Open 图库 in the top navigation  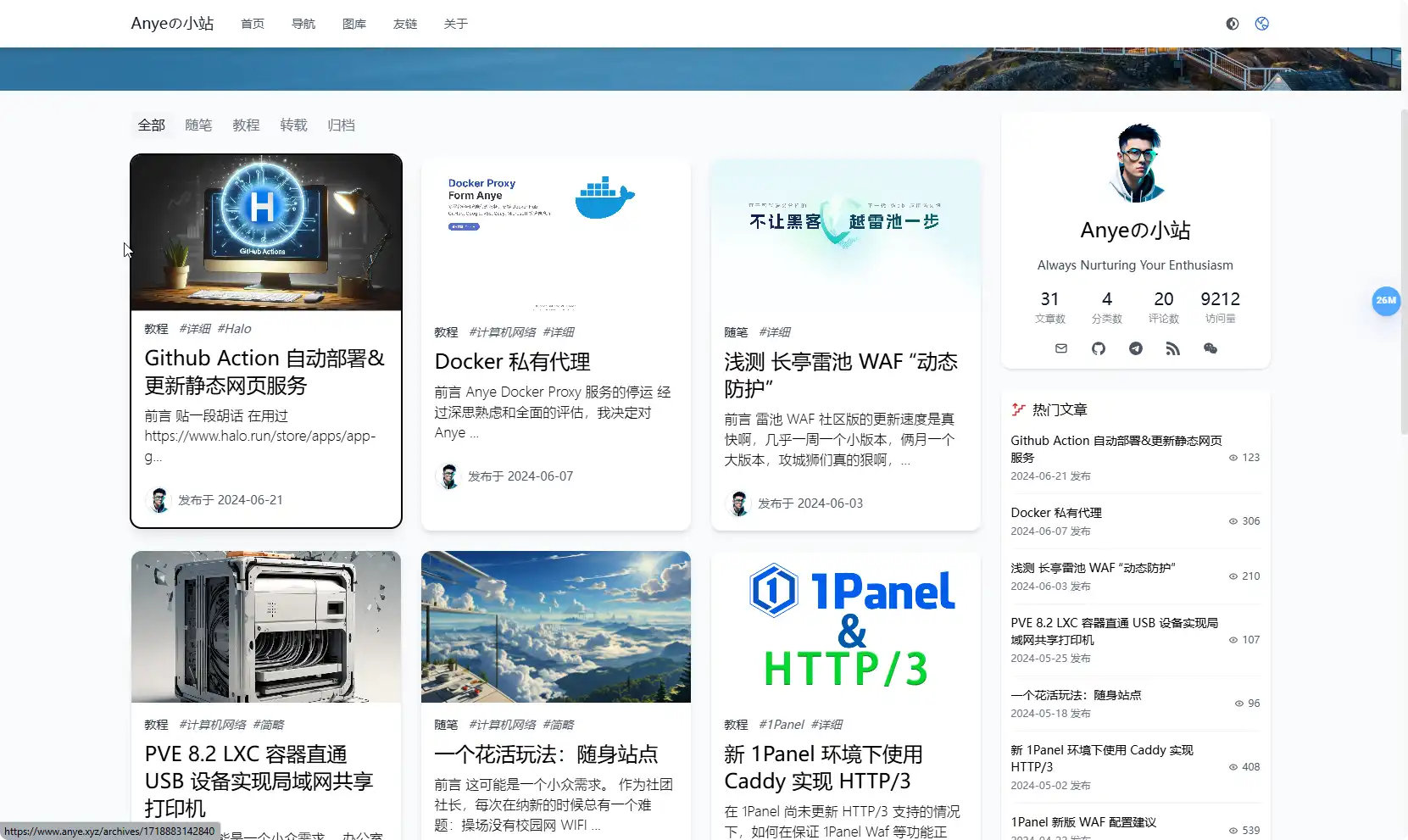[354, 24]
